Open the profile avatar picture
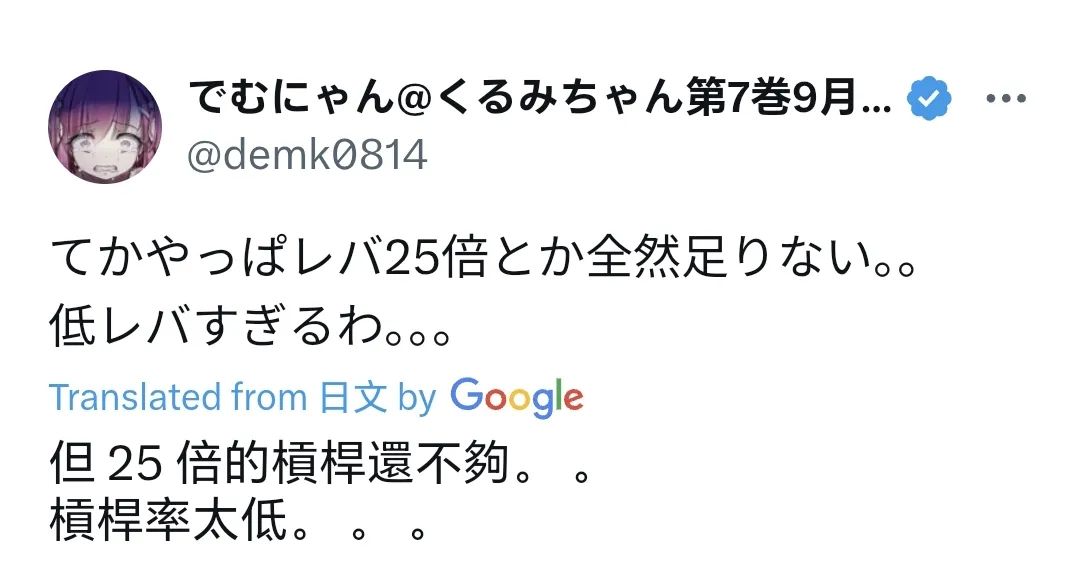 103,127
